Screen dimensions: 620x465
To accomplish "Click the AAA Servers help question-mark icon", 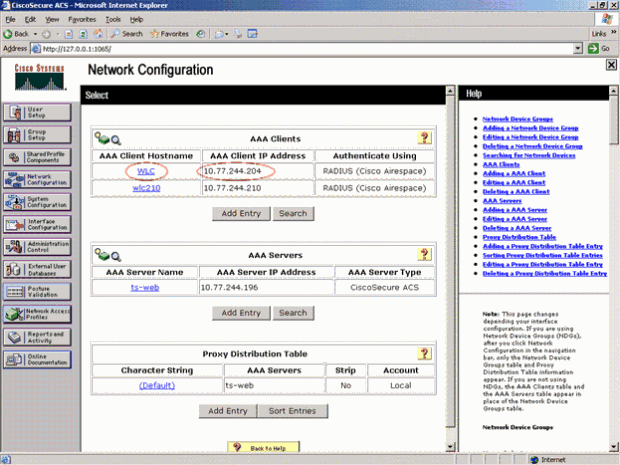I will click(x=424, y=254).
